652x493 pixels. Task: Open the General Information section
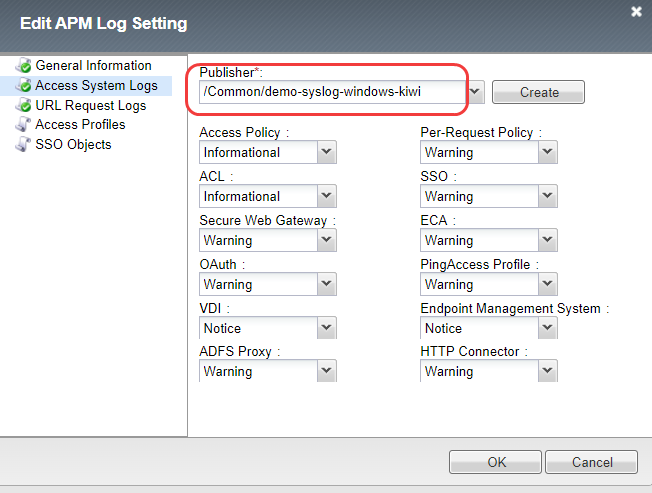pos(93,66)
